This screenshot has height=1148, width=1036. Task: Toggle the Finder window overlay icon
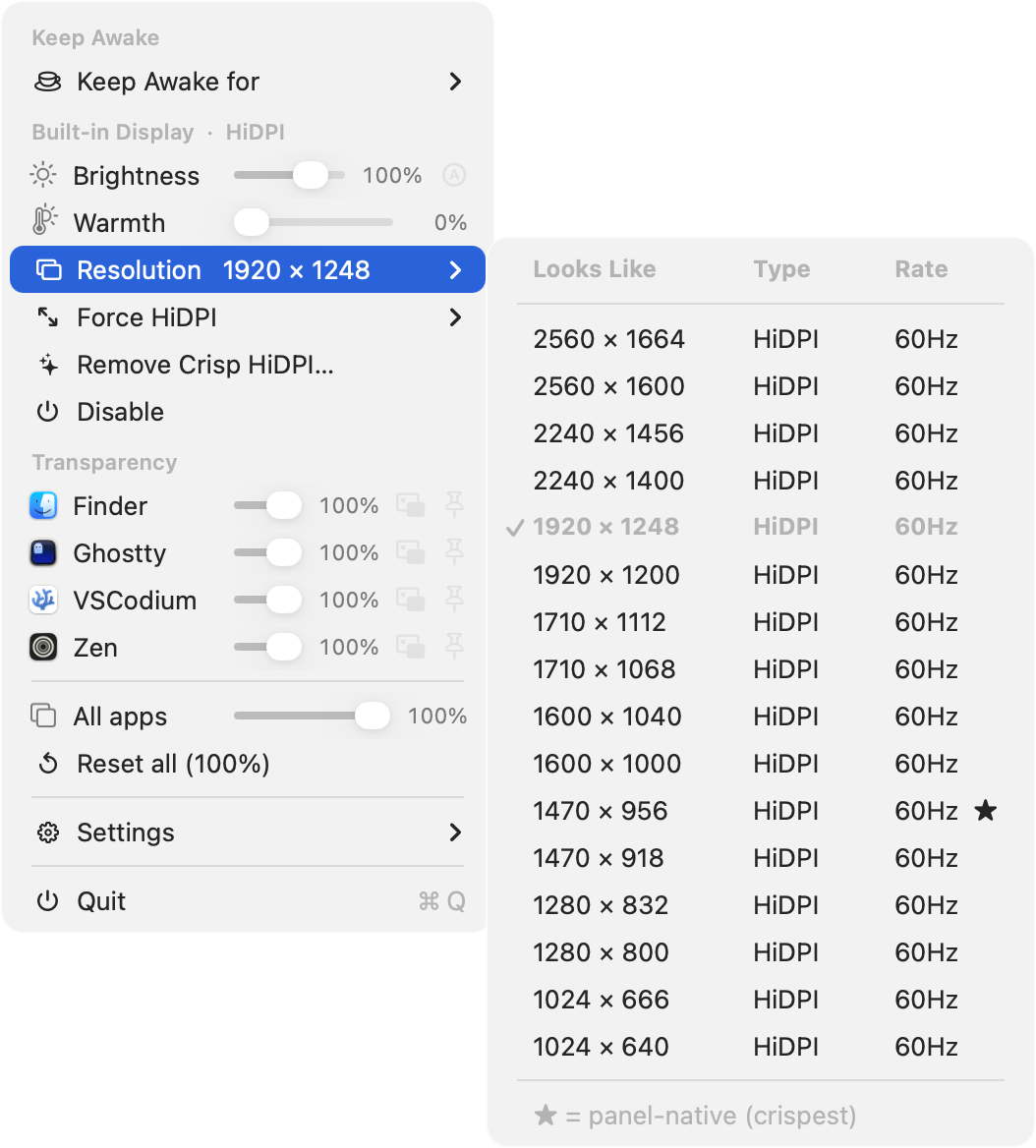[410, 505]
